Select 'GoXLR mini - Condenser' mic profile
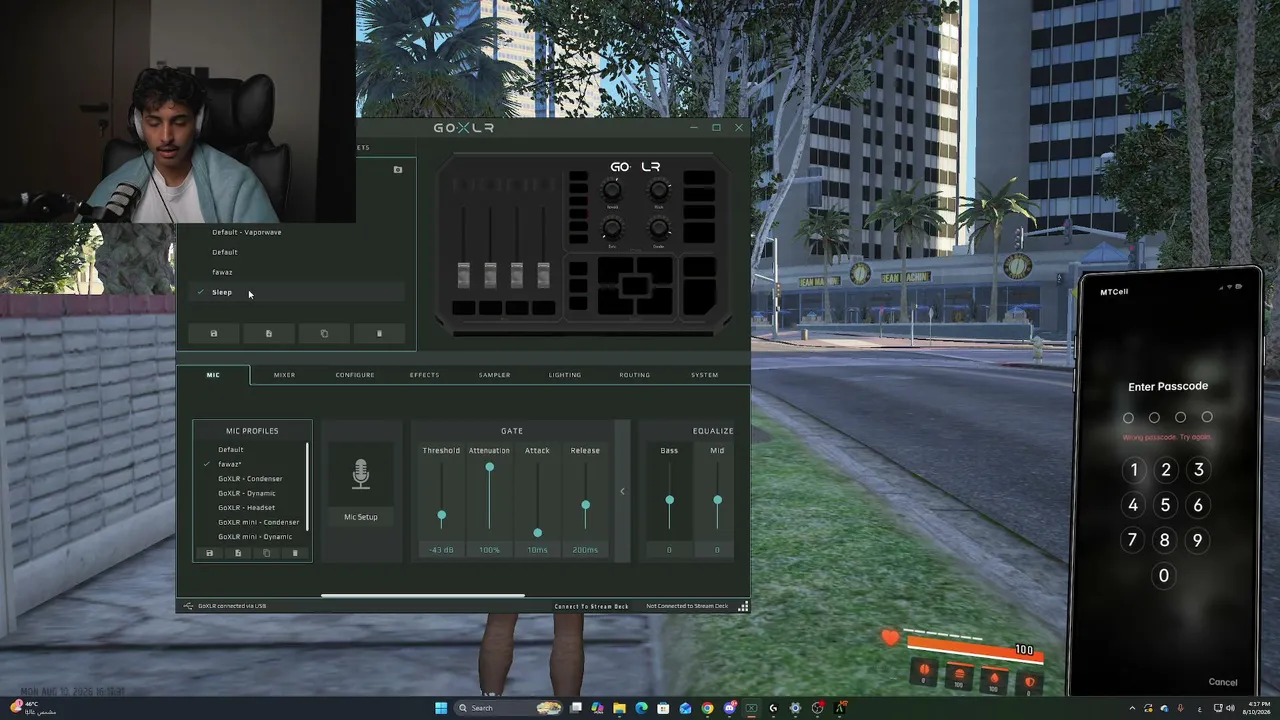This screenshot has width=1280, height=720. (x=258, y=522)
